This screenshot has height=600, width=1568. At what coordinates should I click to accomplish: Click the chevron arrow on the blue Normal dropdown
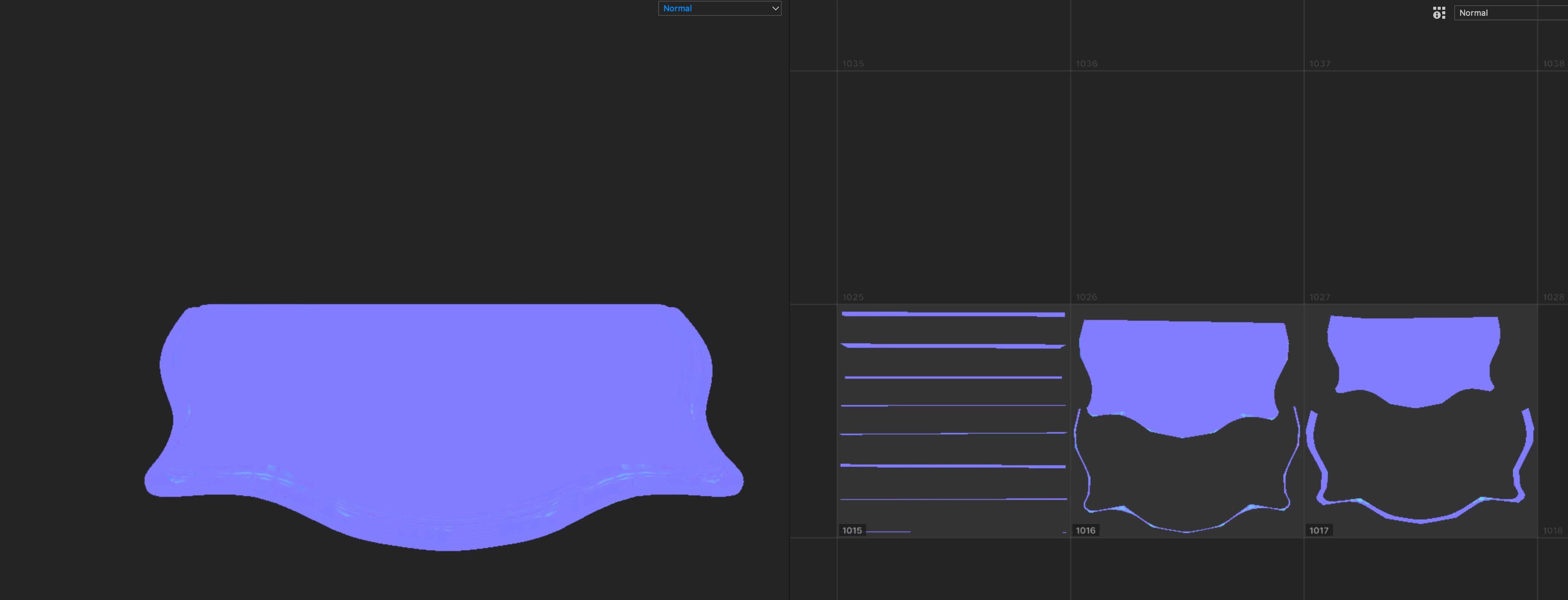[775, 9]
